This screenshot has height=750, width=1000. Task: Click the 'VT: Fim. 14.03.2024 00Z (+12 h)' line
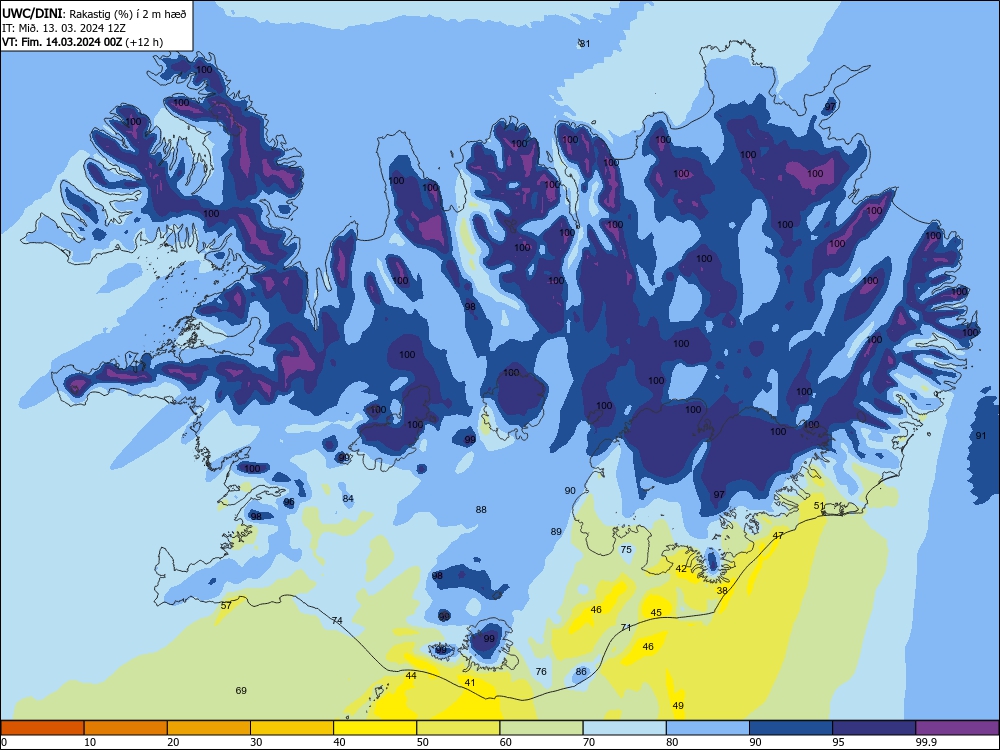[x=82, y=42]
